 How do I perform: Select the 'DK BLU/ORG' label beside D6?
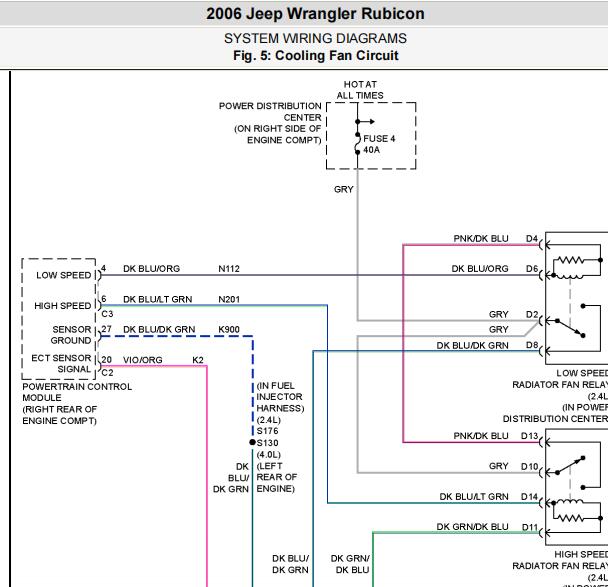pyautogui.click(x=480, y=269)
